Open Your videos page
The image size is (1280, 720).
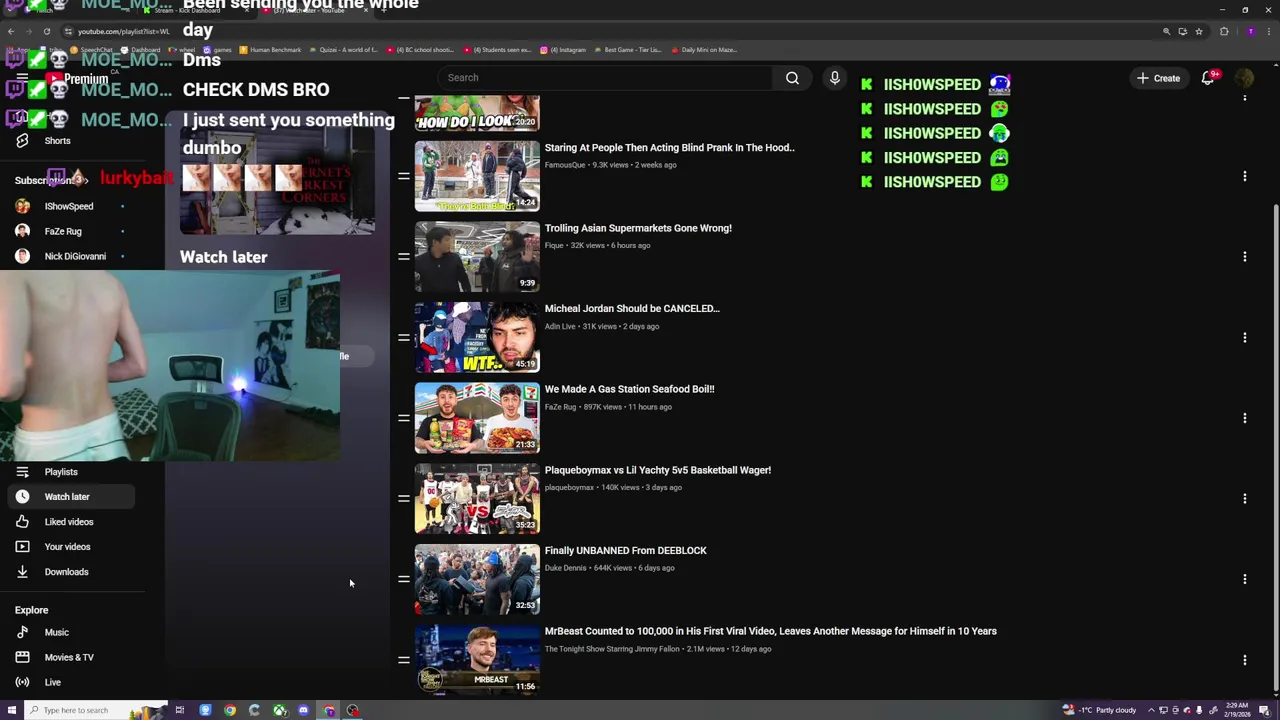point(66,547)
